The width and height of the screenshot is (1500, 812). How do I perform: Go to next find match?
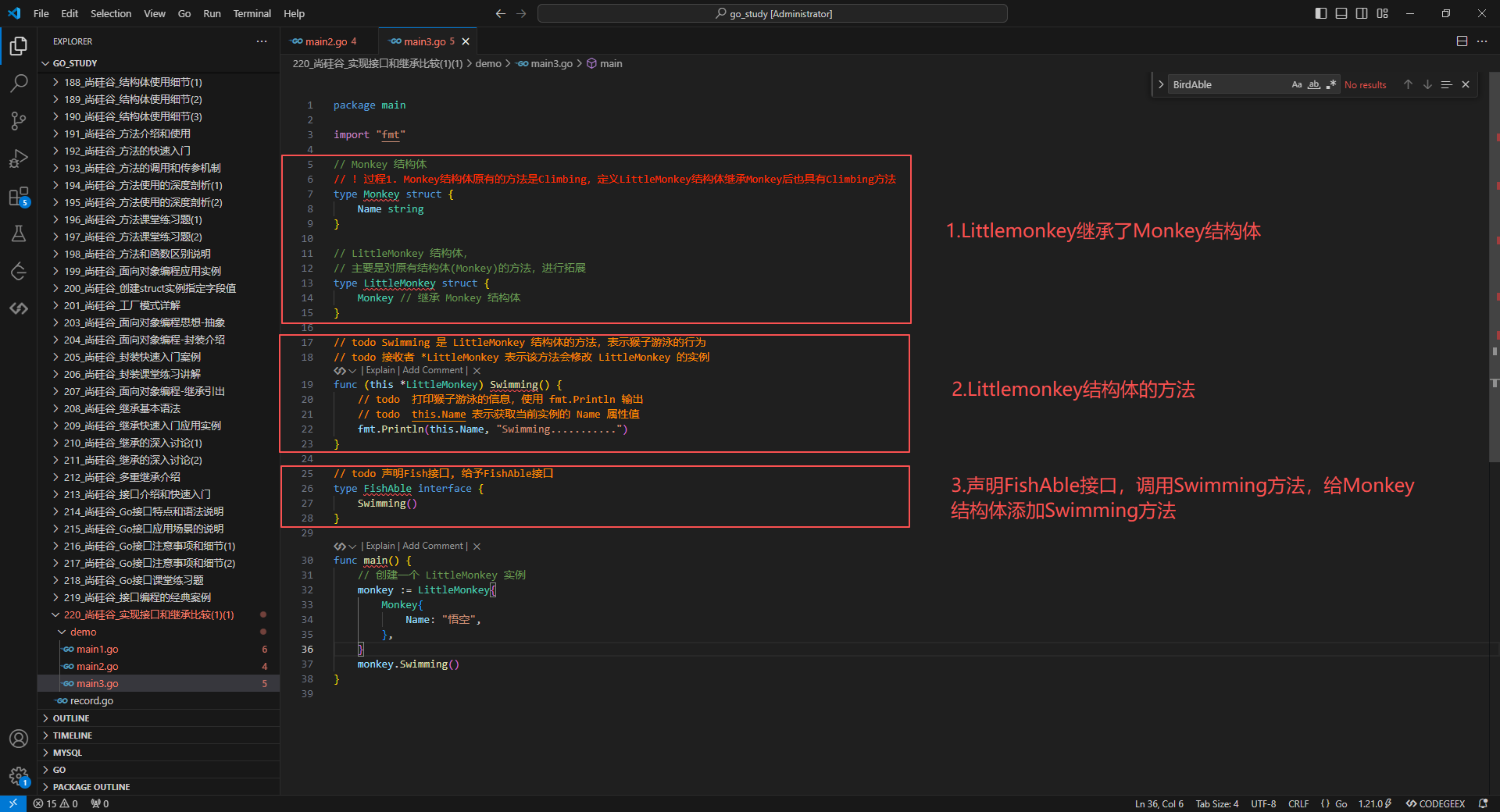point(1427,84)
